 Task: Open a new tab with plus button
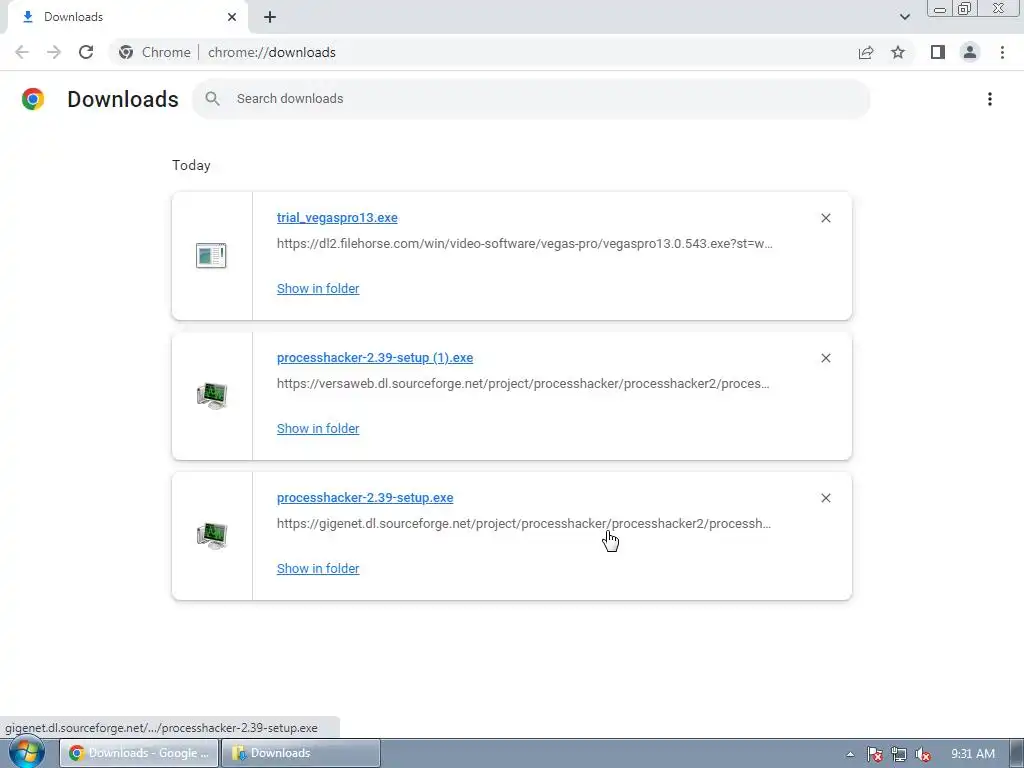pyautogui.click(x=270, y=17)
